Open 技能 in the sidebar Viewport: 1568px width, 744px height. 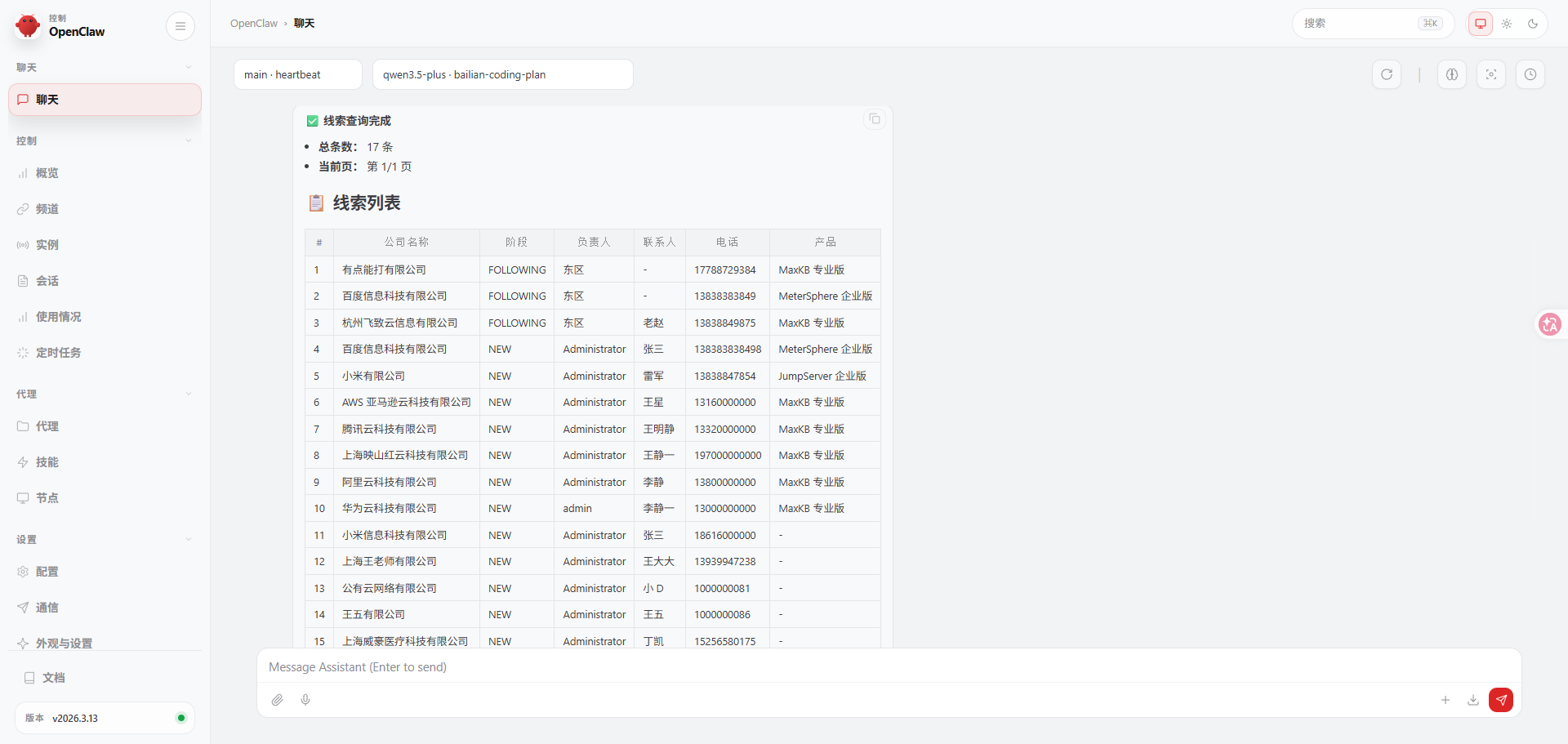point(47,462)
